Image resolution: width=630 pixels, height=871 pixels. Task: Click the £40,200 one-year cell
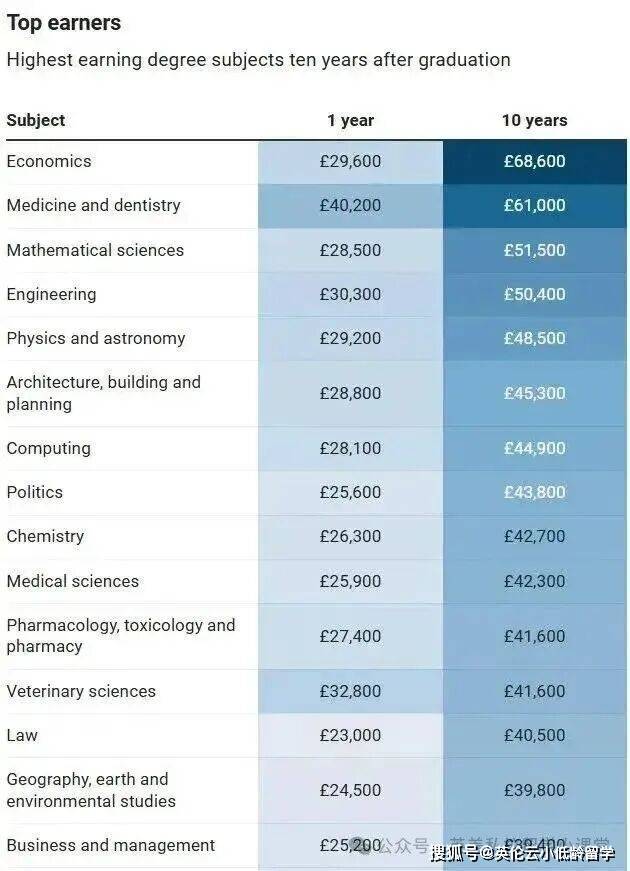point(350,205)
